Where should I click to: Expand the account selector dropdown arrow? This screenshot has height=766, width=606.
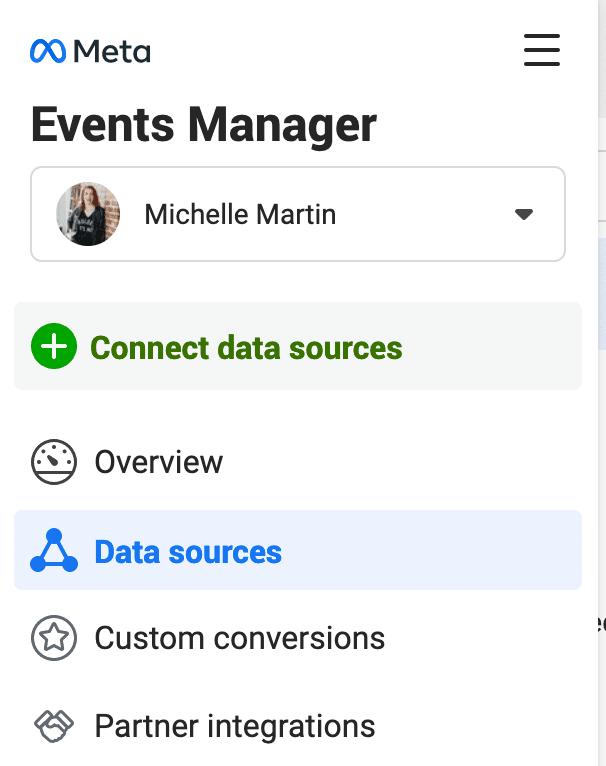(523, 214)
